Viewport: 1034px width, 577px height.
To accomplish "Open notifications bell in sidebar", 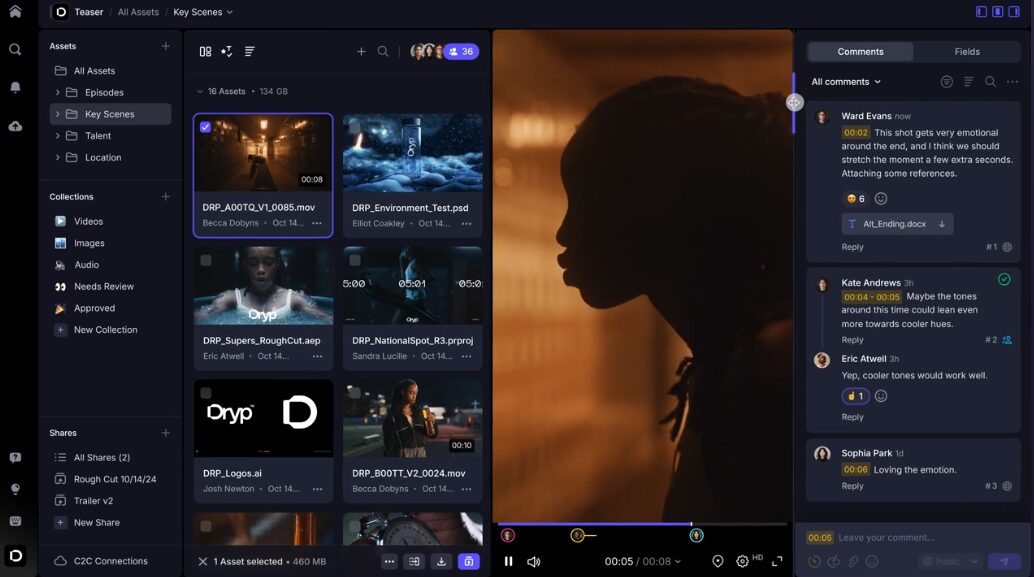I will click(15, 88).
